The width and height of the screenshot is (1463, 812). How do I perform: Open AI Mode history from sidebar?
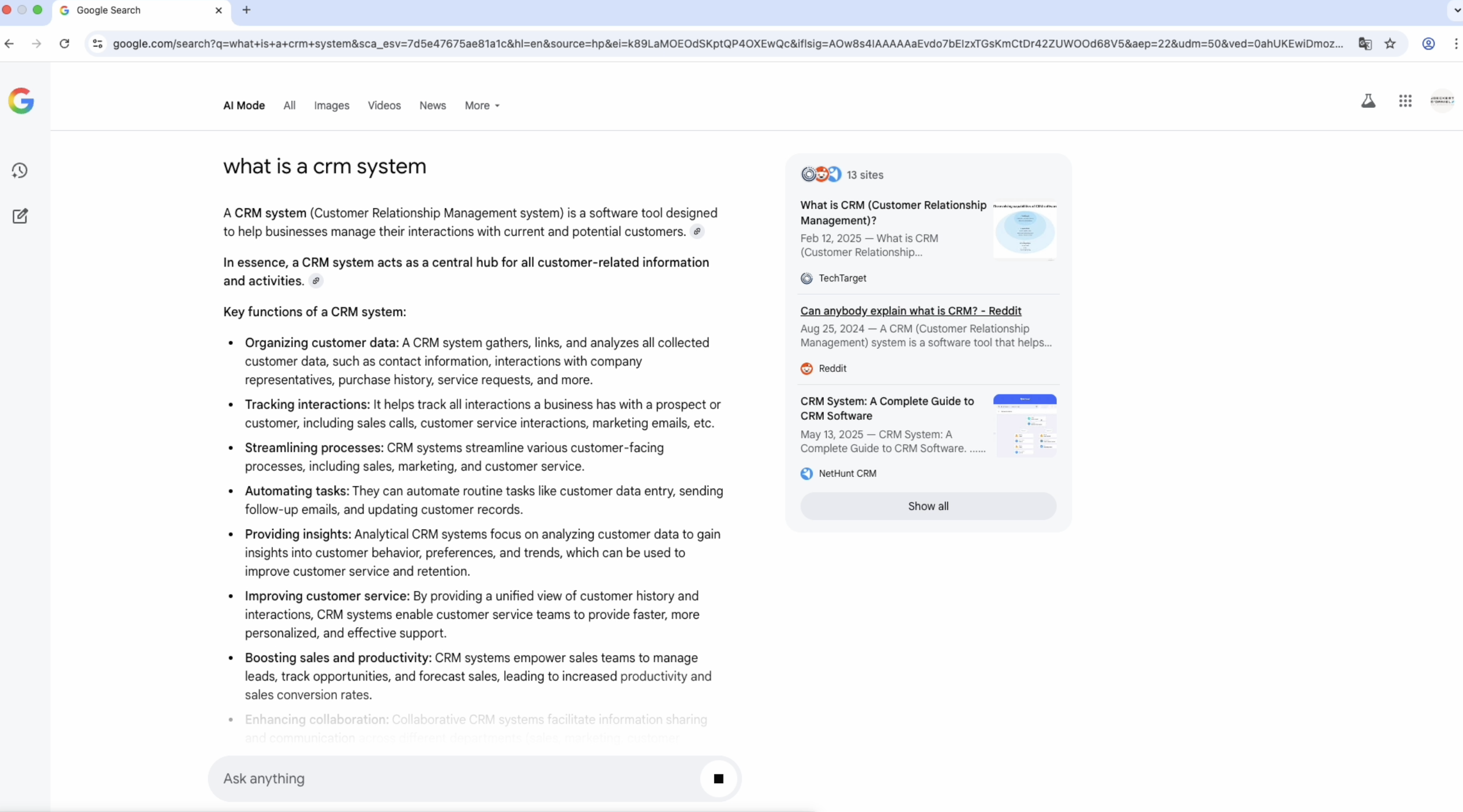20,171
